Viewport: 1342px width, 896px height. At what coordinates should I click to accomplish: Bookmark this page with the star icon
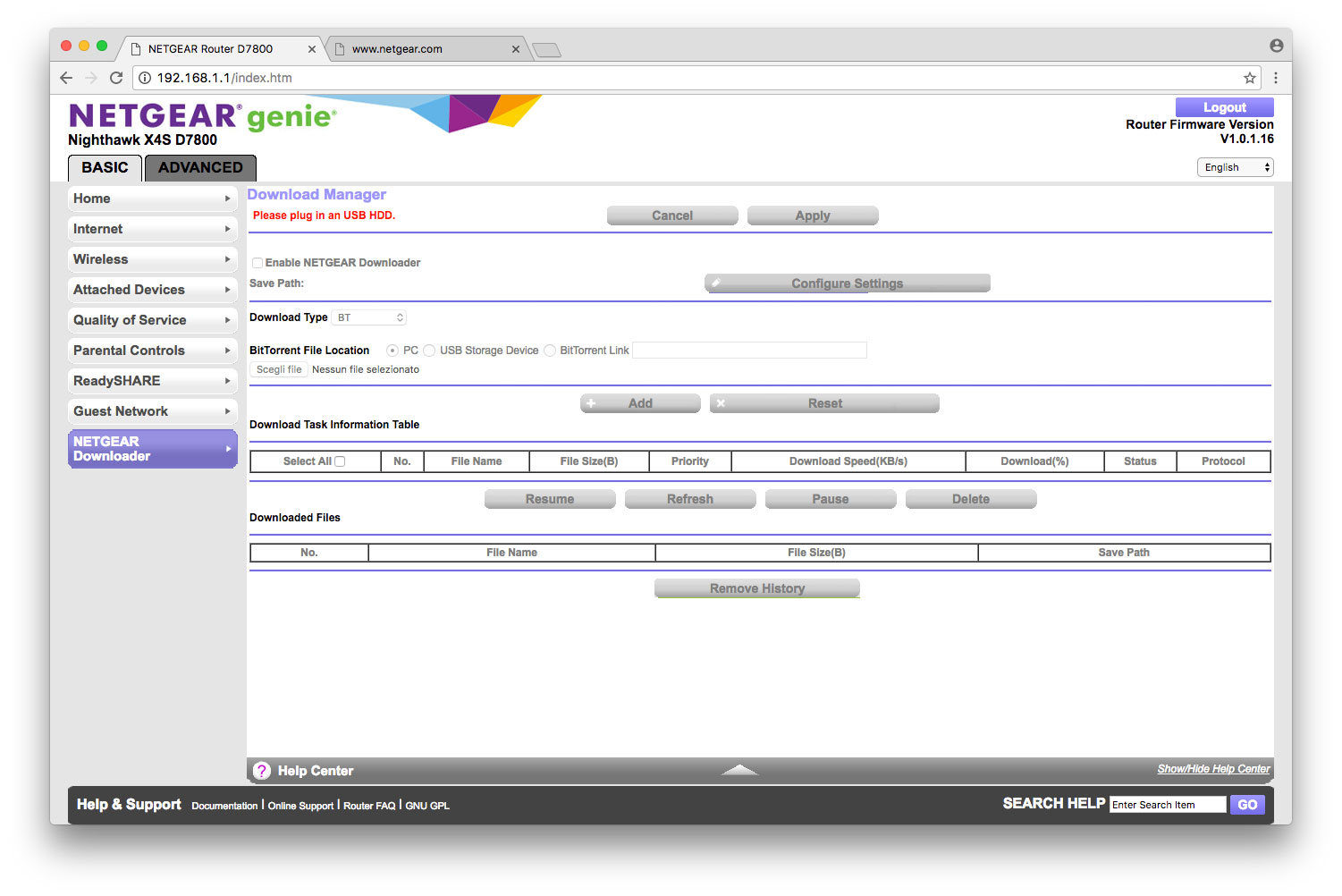(1249, 78)
